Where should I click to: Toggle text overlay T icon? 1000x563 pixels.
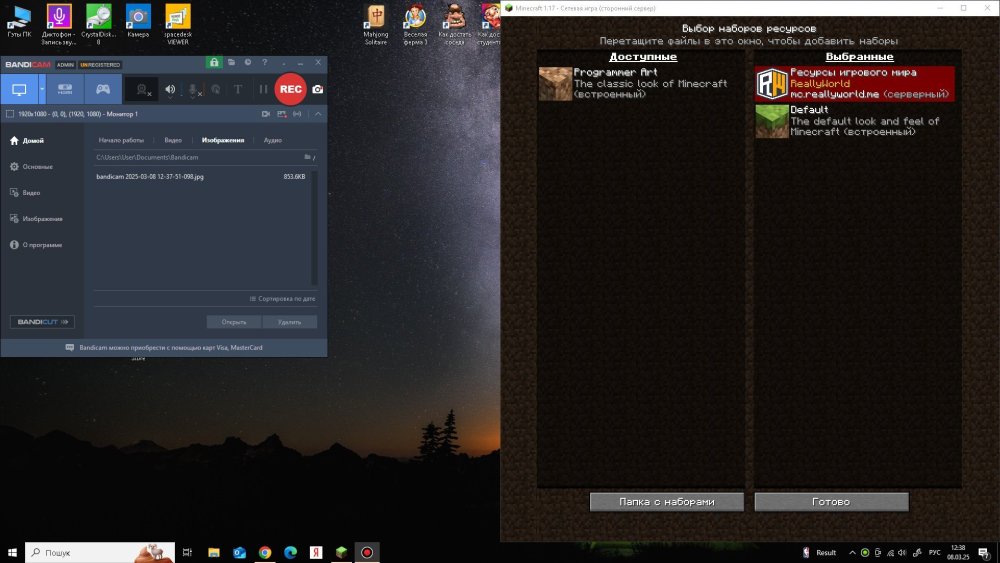click(238, 89)
